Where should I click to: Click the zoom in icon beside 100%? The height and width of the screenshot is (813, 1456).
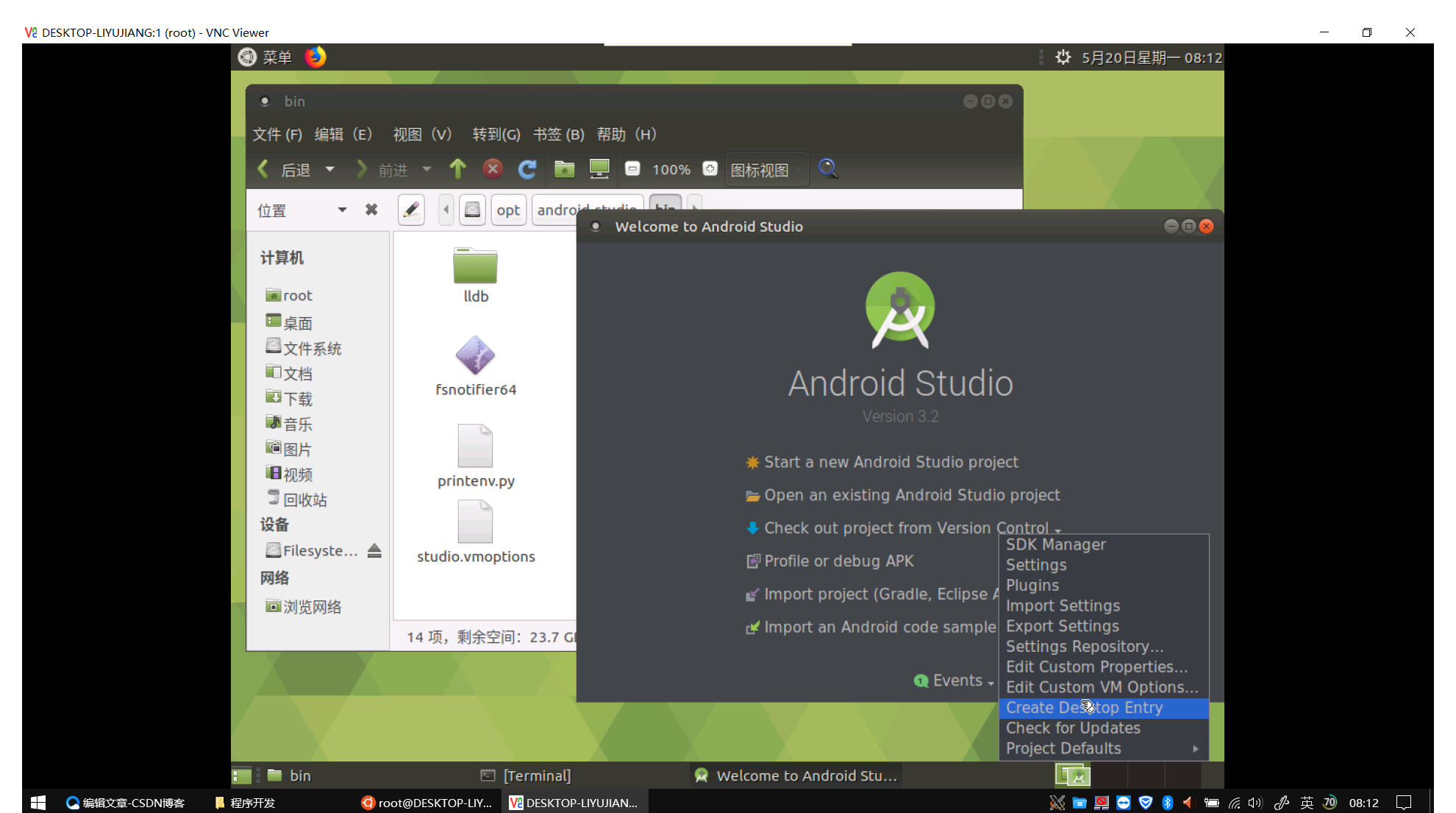tap(710, 169)
